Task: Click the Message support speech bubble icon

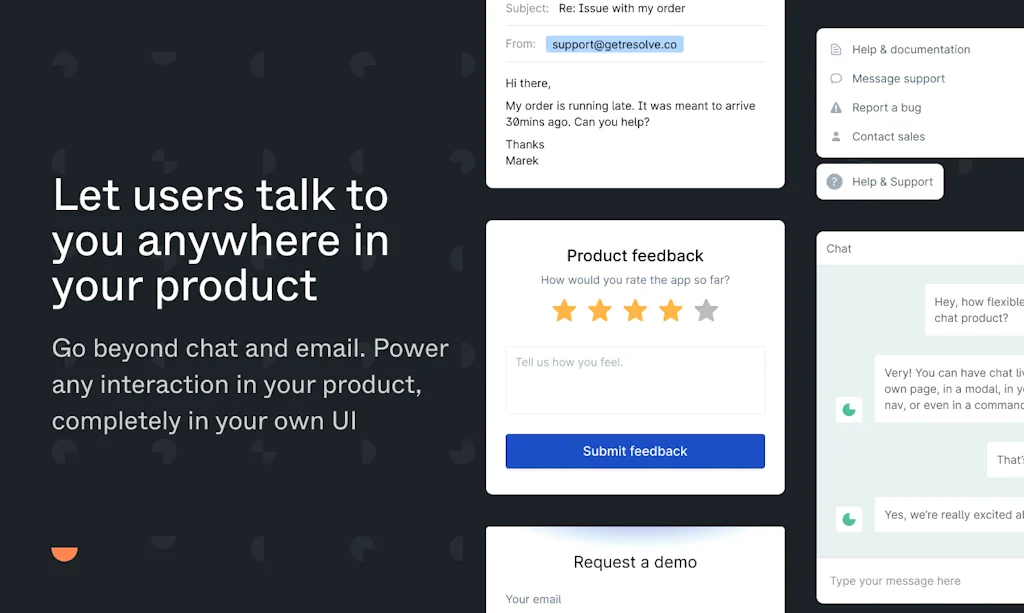Action: (x=836, y=79)
